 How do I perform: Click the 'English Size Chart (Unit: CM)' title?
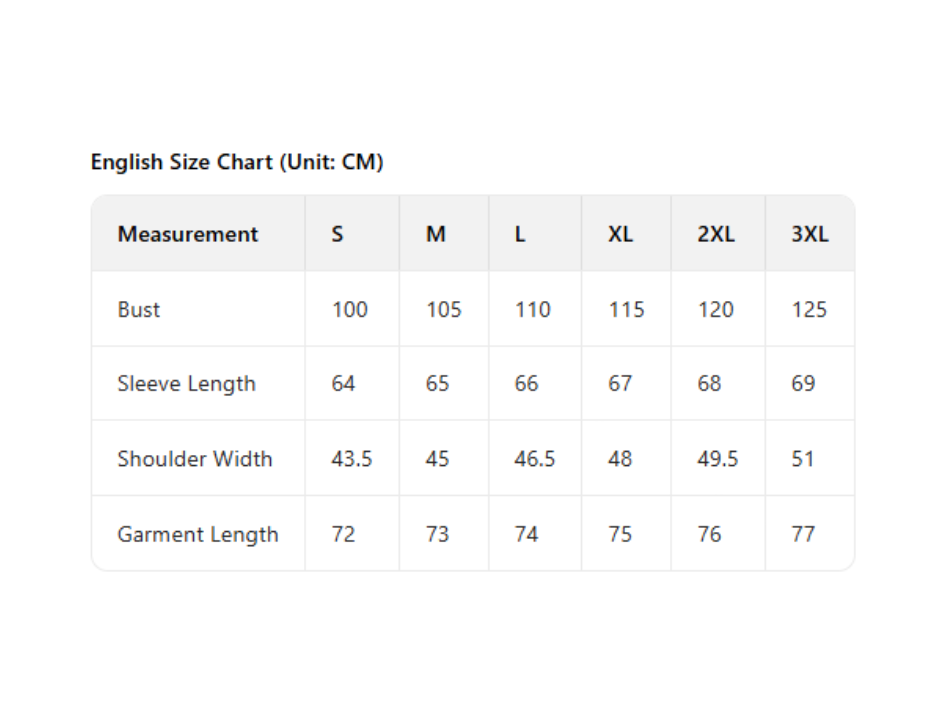tap(237, 162)
